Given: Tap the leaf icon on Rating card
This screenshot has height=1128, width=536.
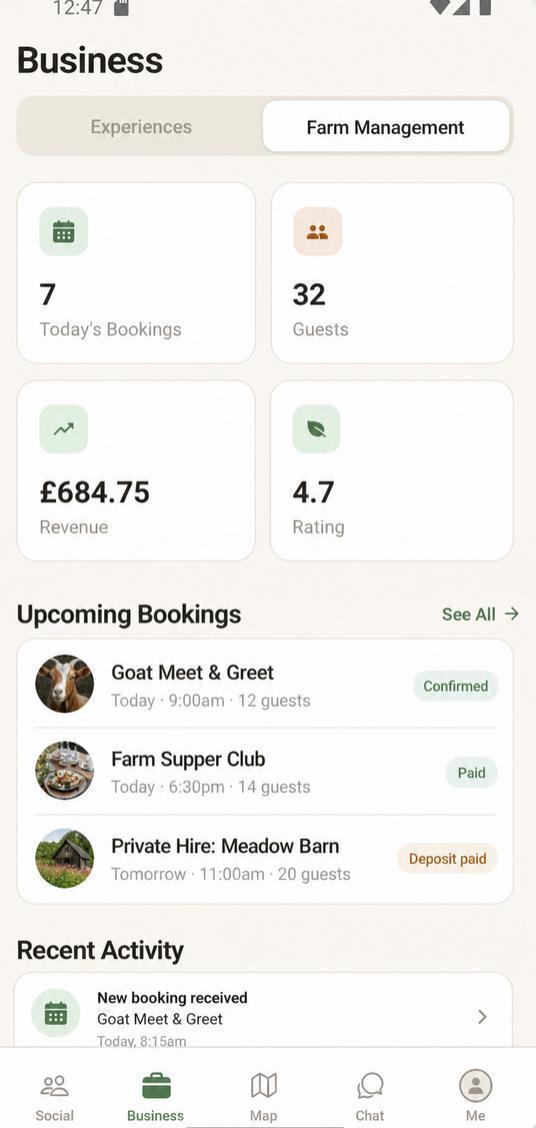Looking at the screenshot, I should 317,429.
